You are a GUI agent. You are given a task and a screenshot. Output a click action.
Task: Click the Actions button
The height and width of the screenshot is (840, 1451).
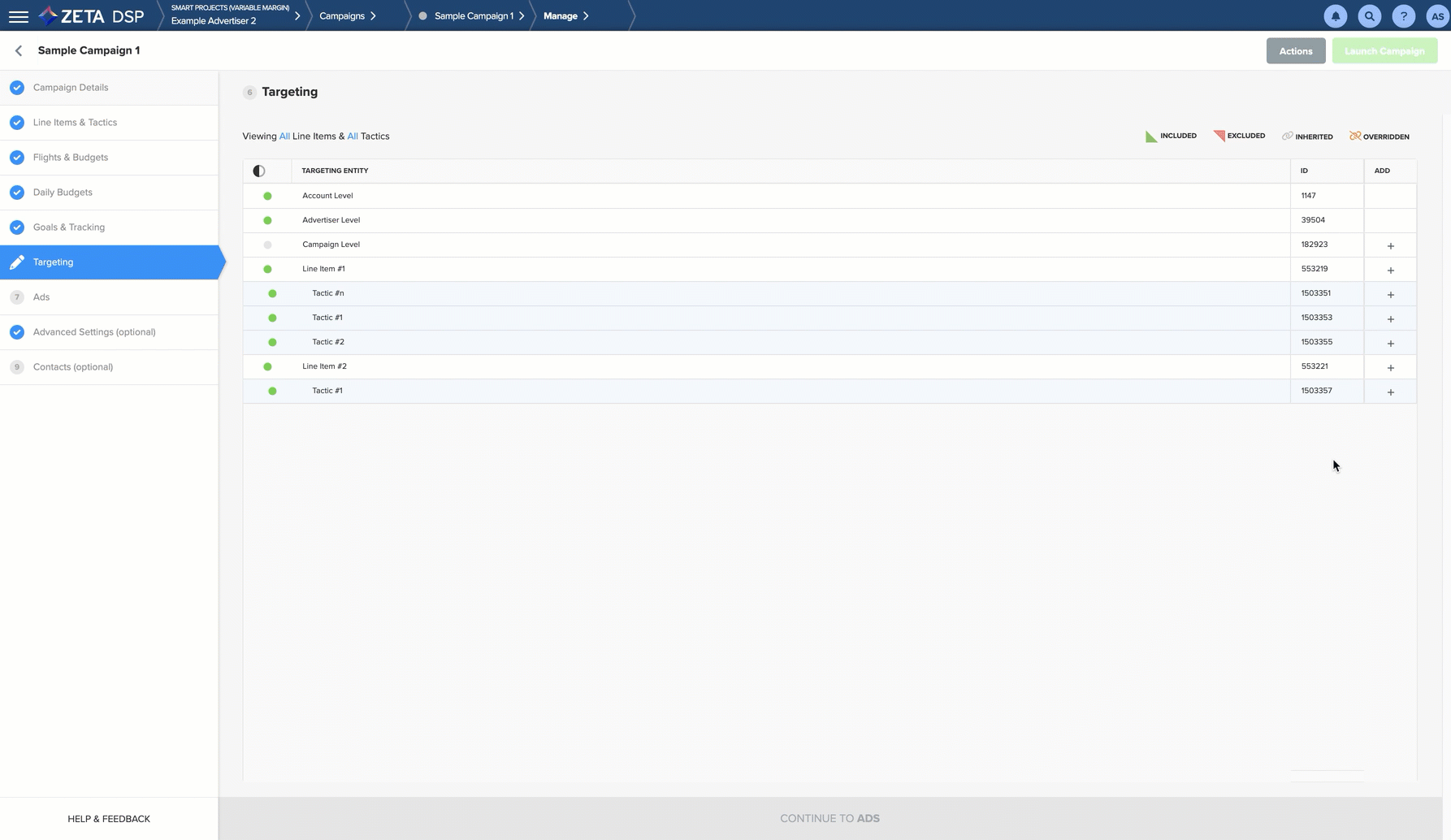pyautogui.click(x=1295, y=51)
